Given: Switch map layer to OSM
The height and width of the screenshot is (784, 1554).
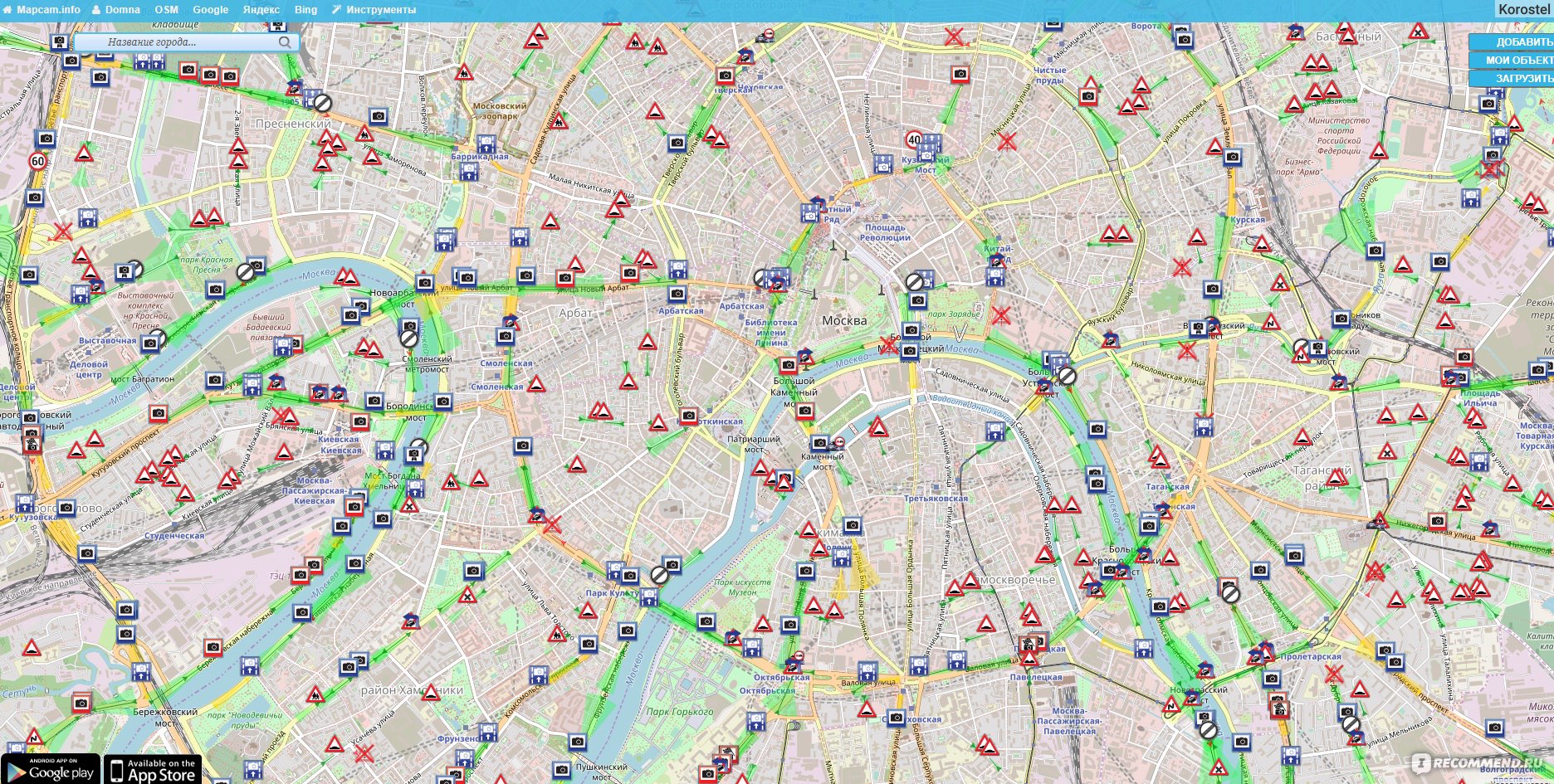Looking at the screenshot, I should point(166,10).
